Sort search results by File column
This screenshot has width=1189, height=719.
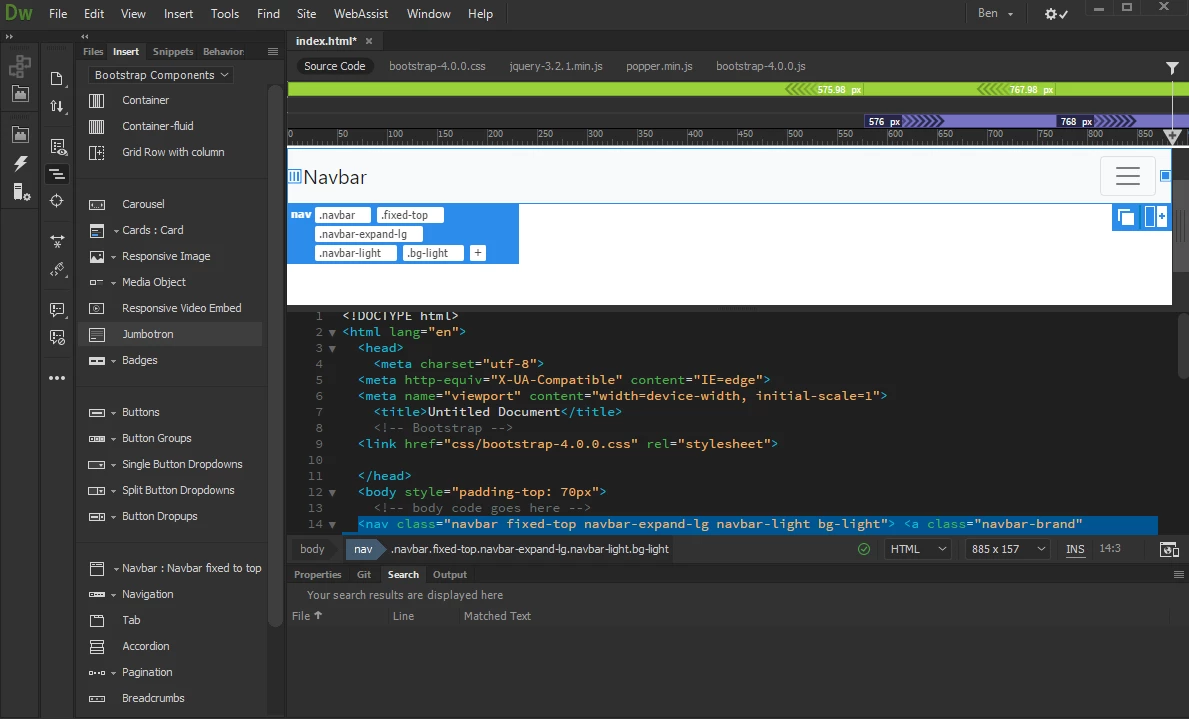click(x=307, y=616)
